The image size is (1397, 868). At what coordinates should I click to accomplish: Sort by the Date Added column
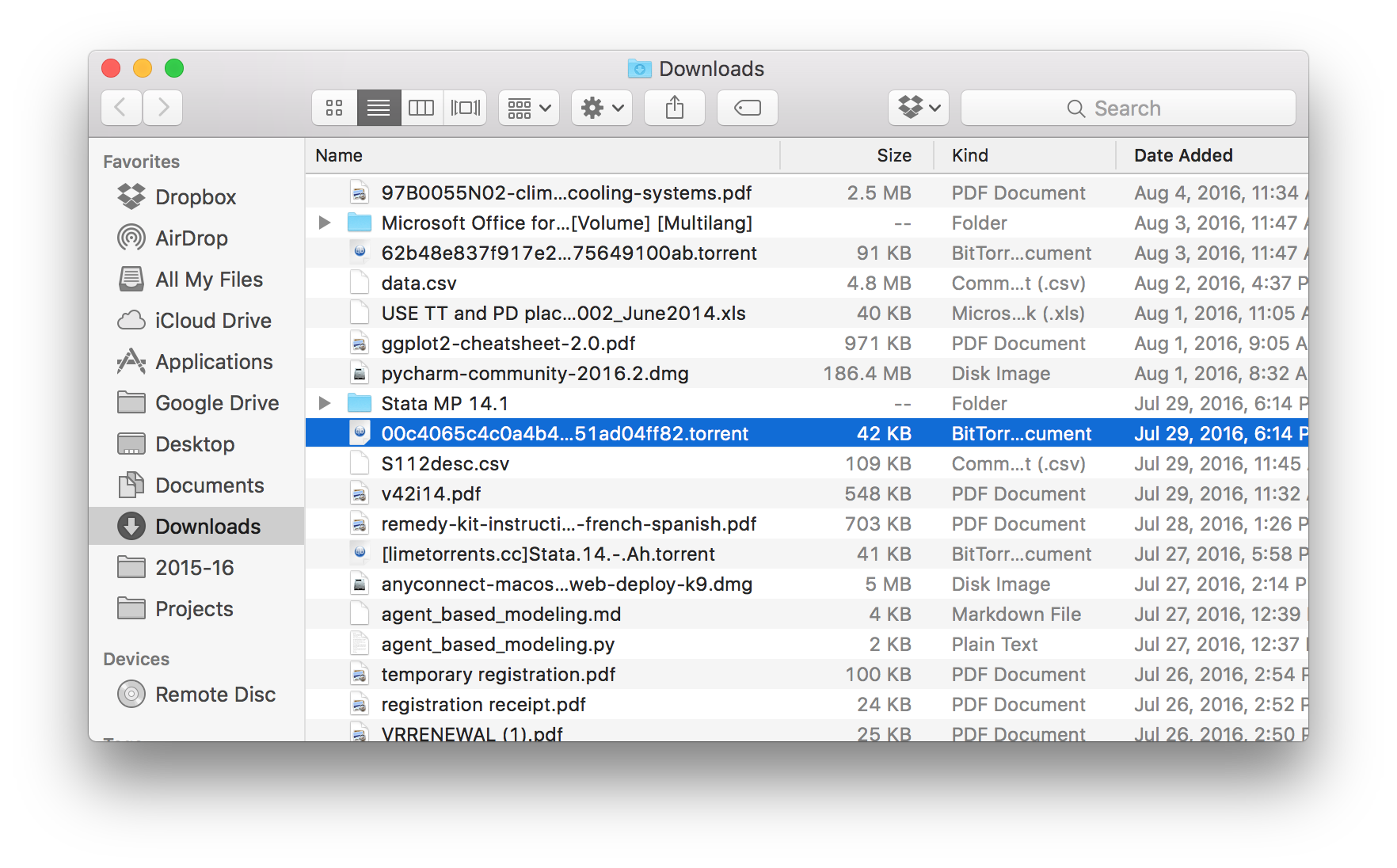1212,155
